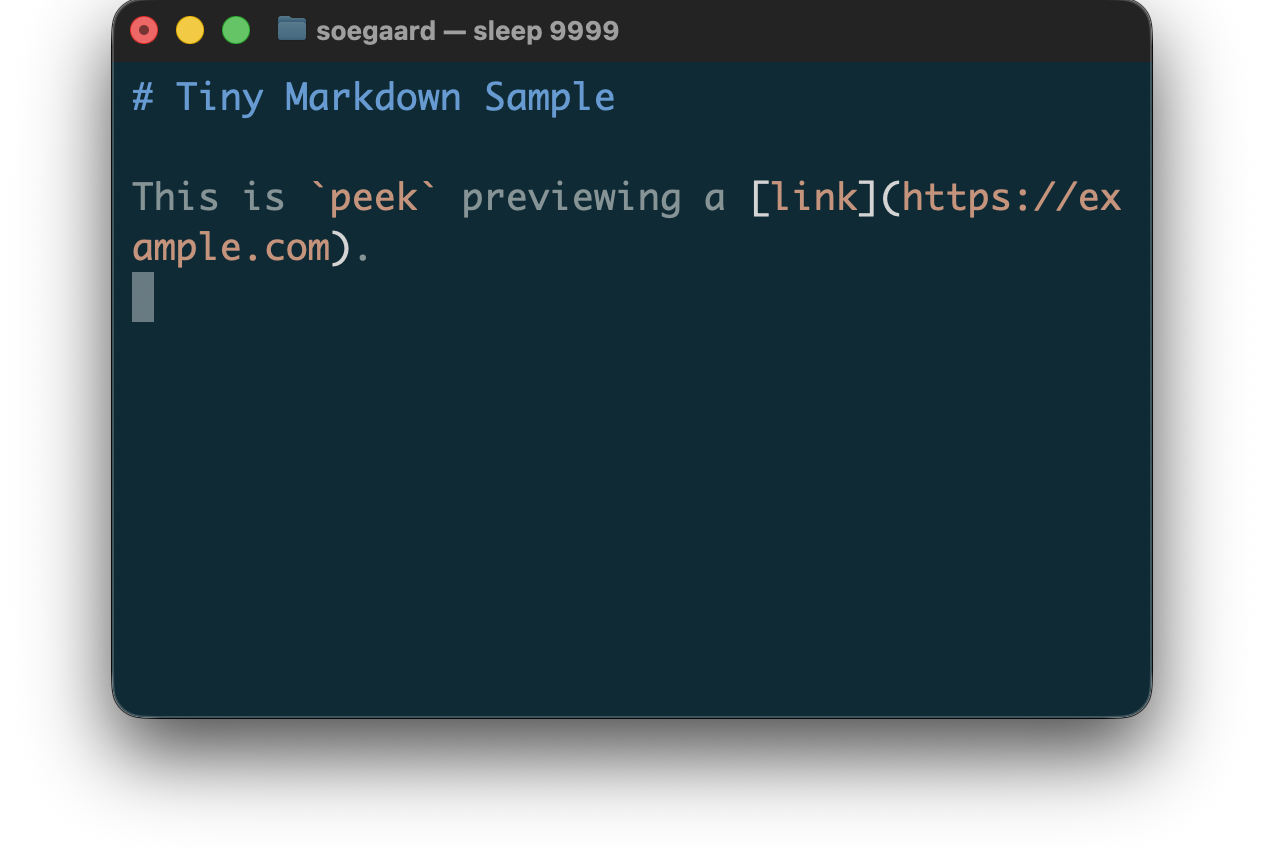Click the single letter "a" before the link
Screen dimensions: 1264x848
point(714,197)
